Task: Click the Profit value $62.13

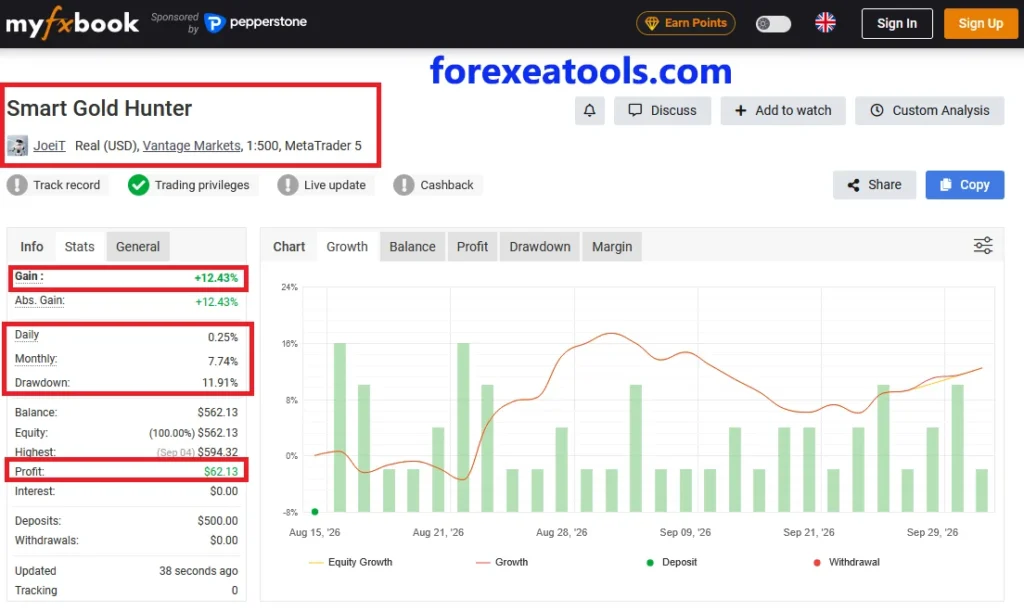Action: (x=221, y=471)
